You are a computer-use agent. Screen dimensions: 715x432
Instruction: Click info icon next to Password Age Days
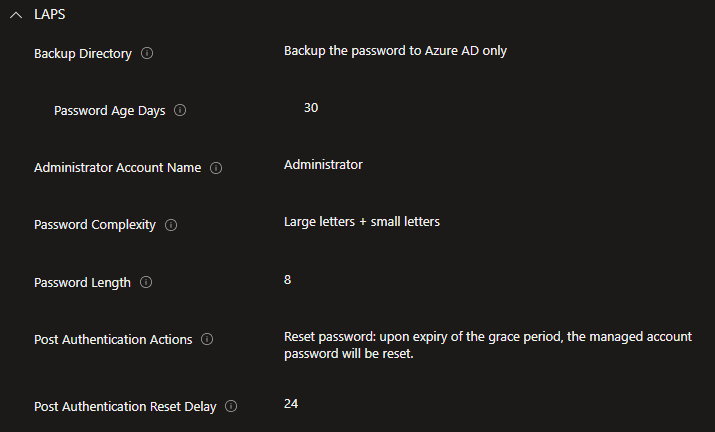[x=181, y=111]
